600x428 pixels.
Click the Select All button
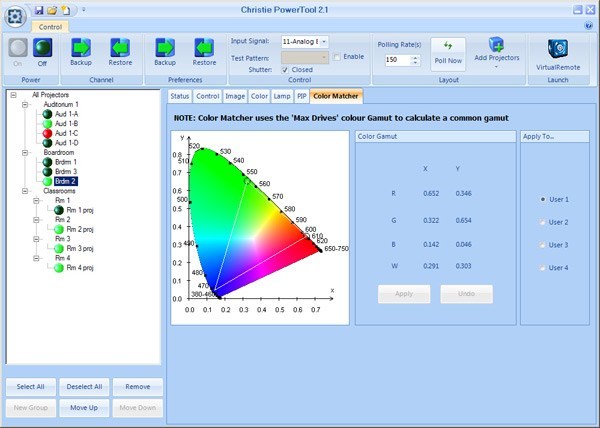31,387
